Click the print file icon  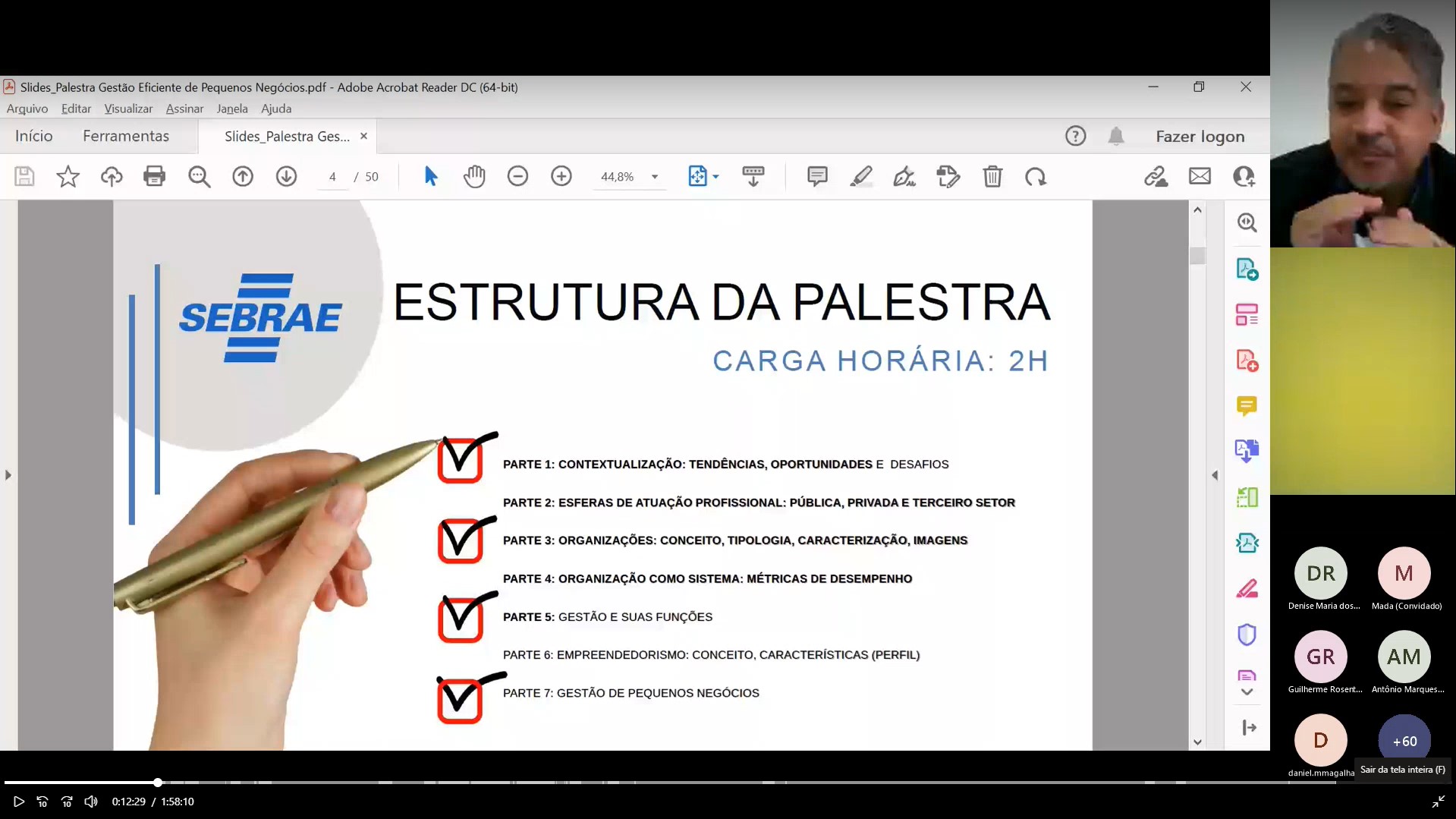[x=154, y=177]
